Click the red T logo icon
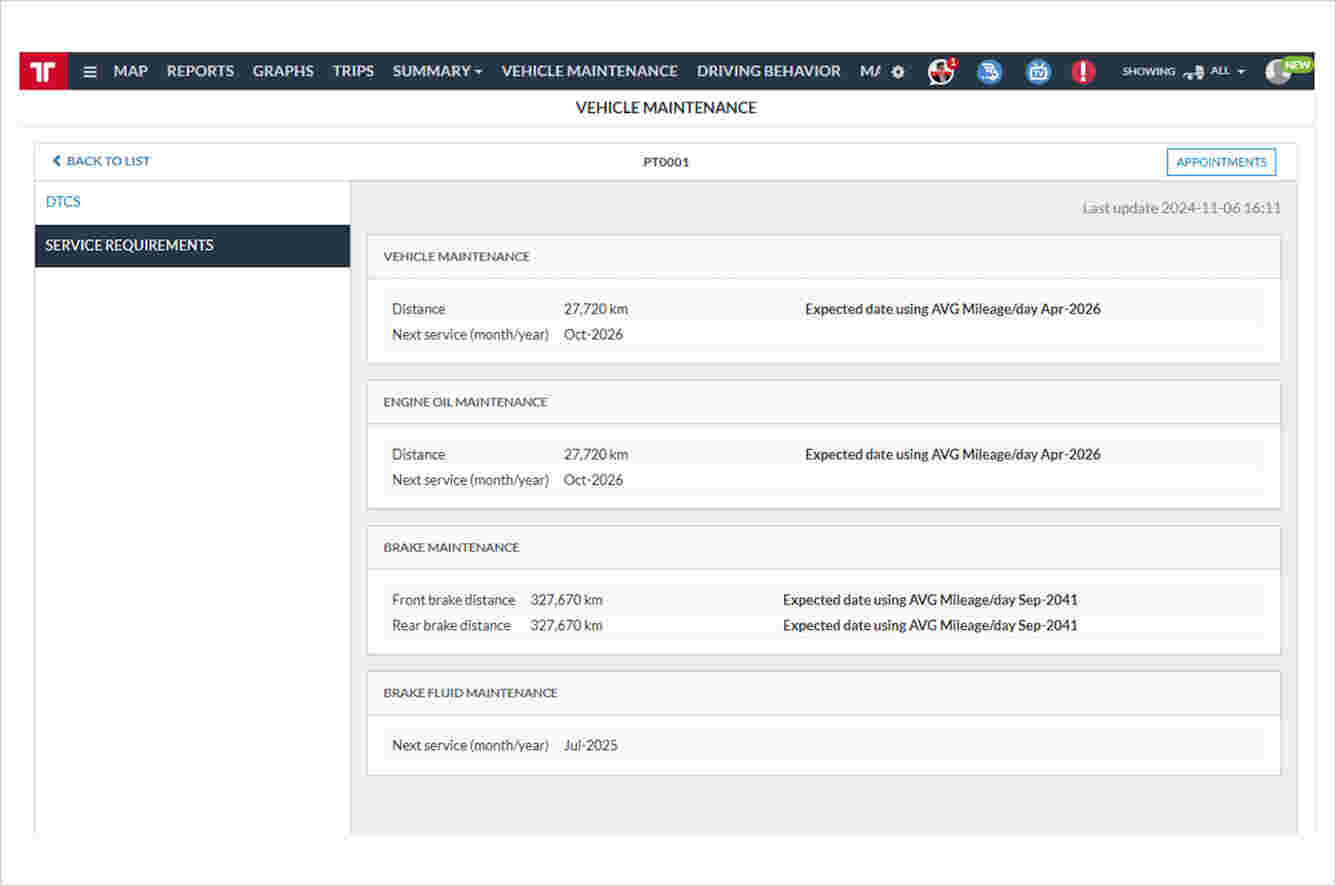 43,71
